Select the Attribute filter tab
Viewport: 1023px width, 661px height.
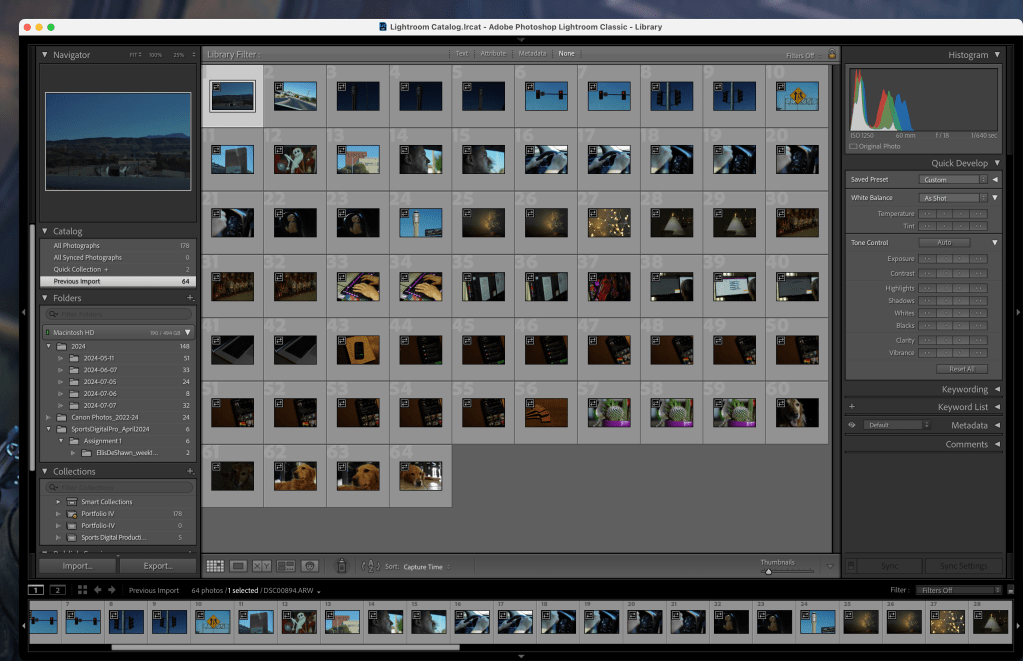point(493,53)
